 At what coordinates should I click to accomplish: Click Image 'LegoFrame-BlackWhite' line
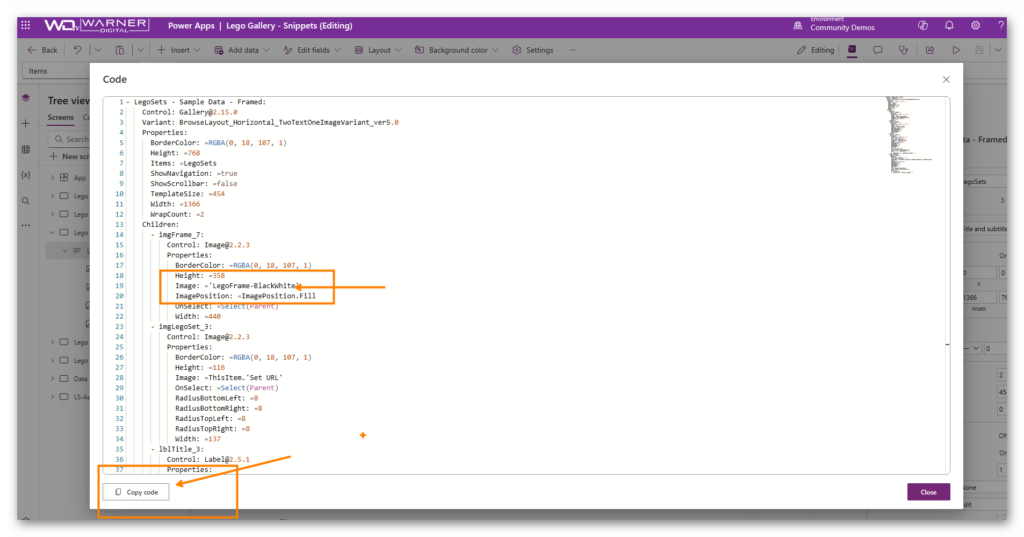click(x=238, y=285)
